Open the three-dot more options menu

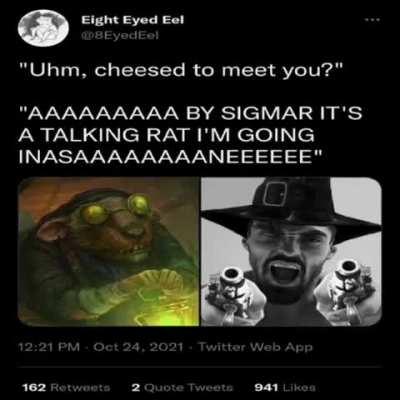coord(373,20)
